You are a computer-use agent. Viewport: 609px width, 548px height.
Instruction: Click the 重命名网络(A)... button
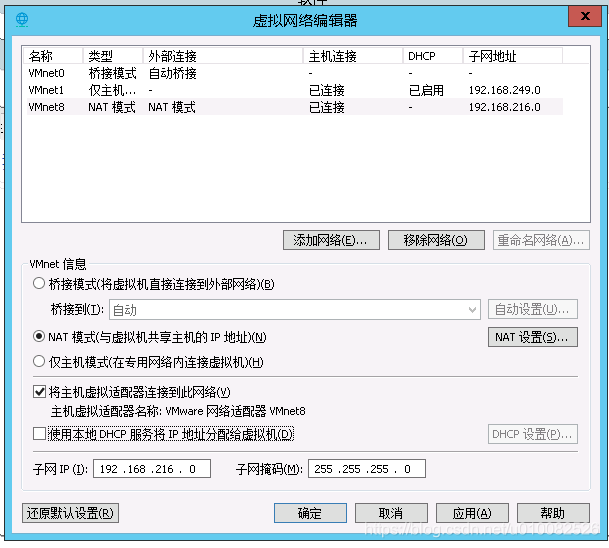pos(541,240)
